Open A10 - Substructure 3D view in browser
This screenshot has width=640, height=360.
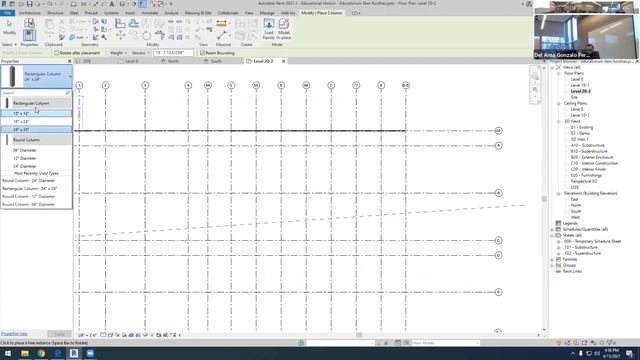click(587, 145)
